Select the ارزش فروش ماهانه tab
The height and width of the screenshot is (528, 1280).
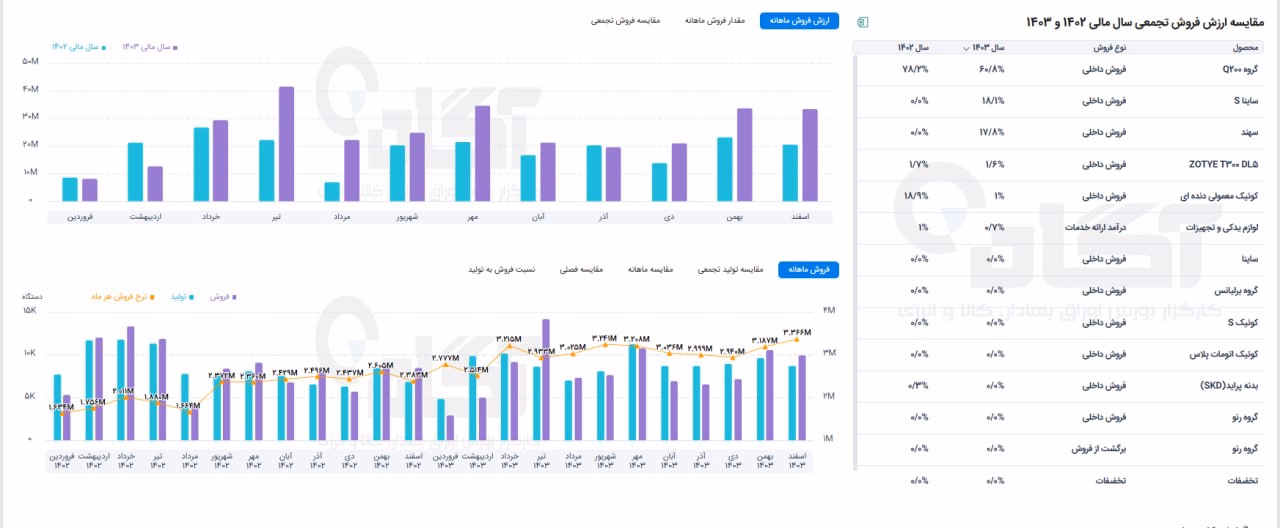click(x=800, y=21)
